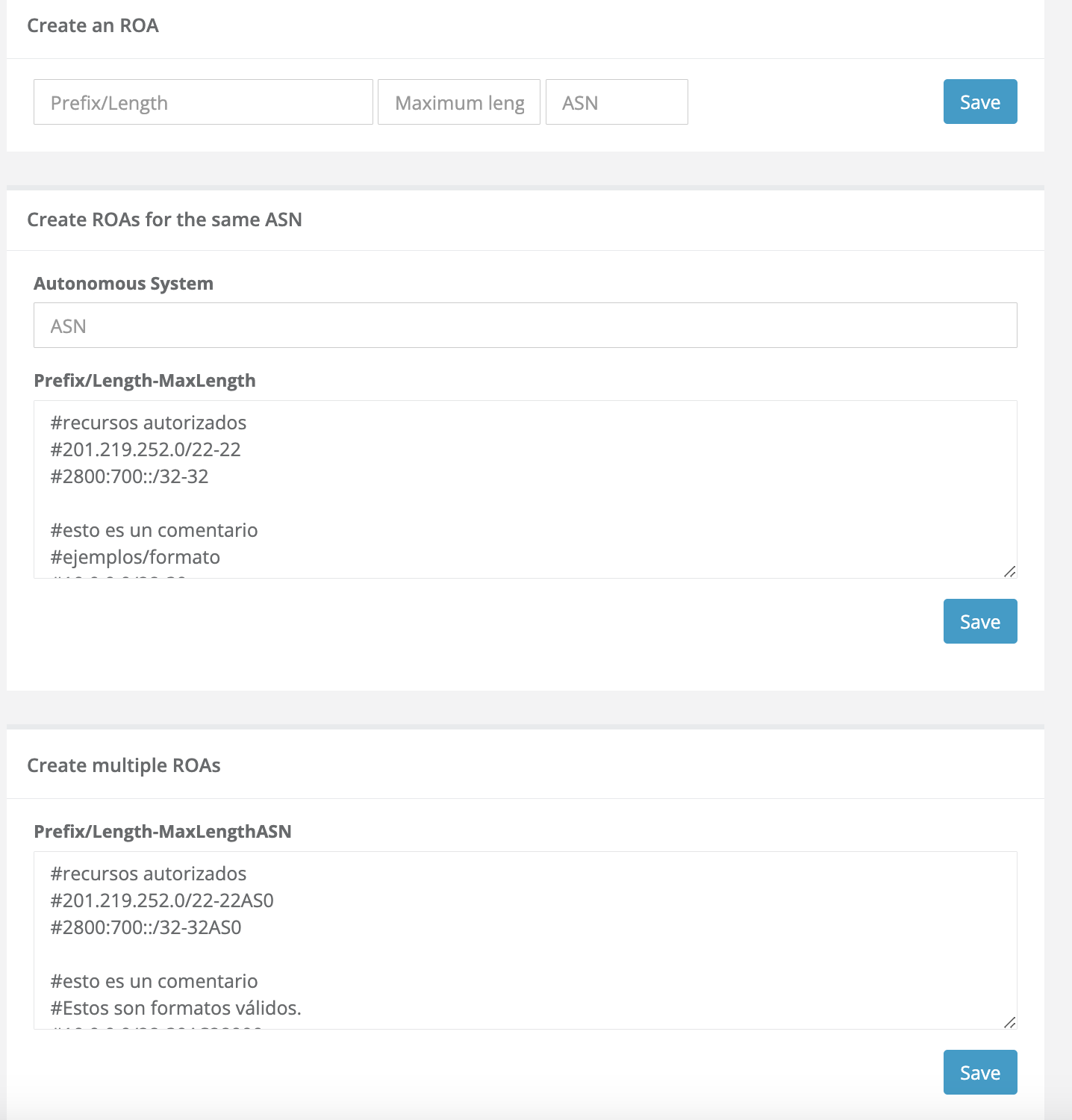Place cursor on the #201.219.252.0/22-22 line
Screen dimensions: 1072x1120
tap(146, 449)
